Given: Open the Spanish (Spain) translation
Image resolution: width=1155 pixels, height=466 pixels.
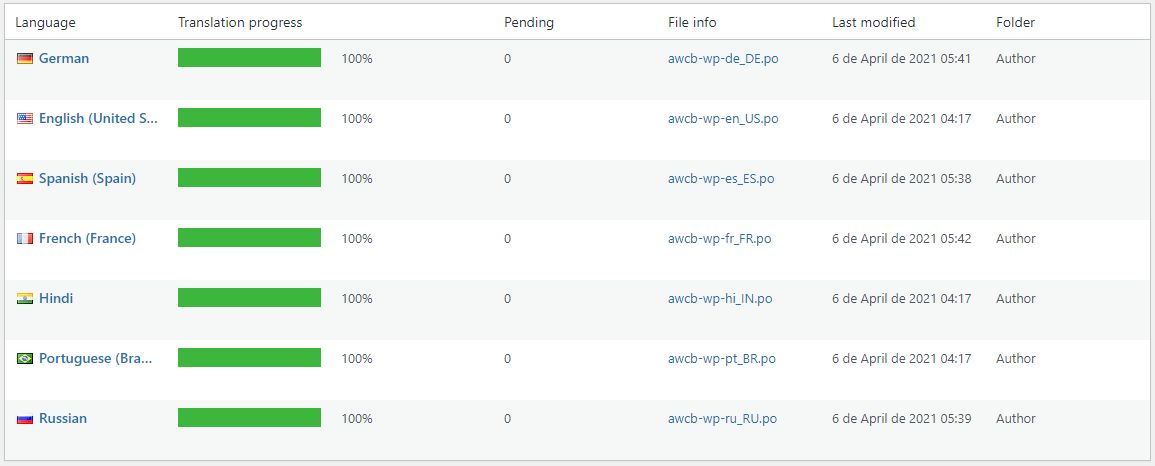Looking at the screenshot, I should (87, 179).
